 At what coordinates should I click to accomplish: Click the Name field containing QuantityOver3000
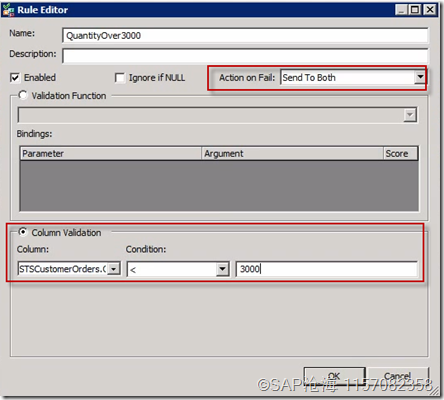[x=245, y=35]
